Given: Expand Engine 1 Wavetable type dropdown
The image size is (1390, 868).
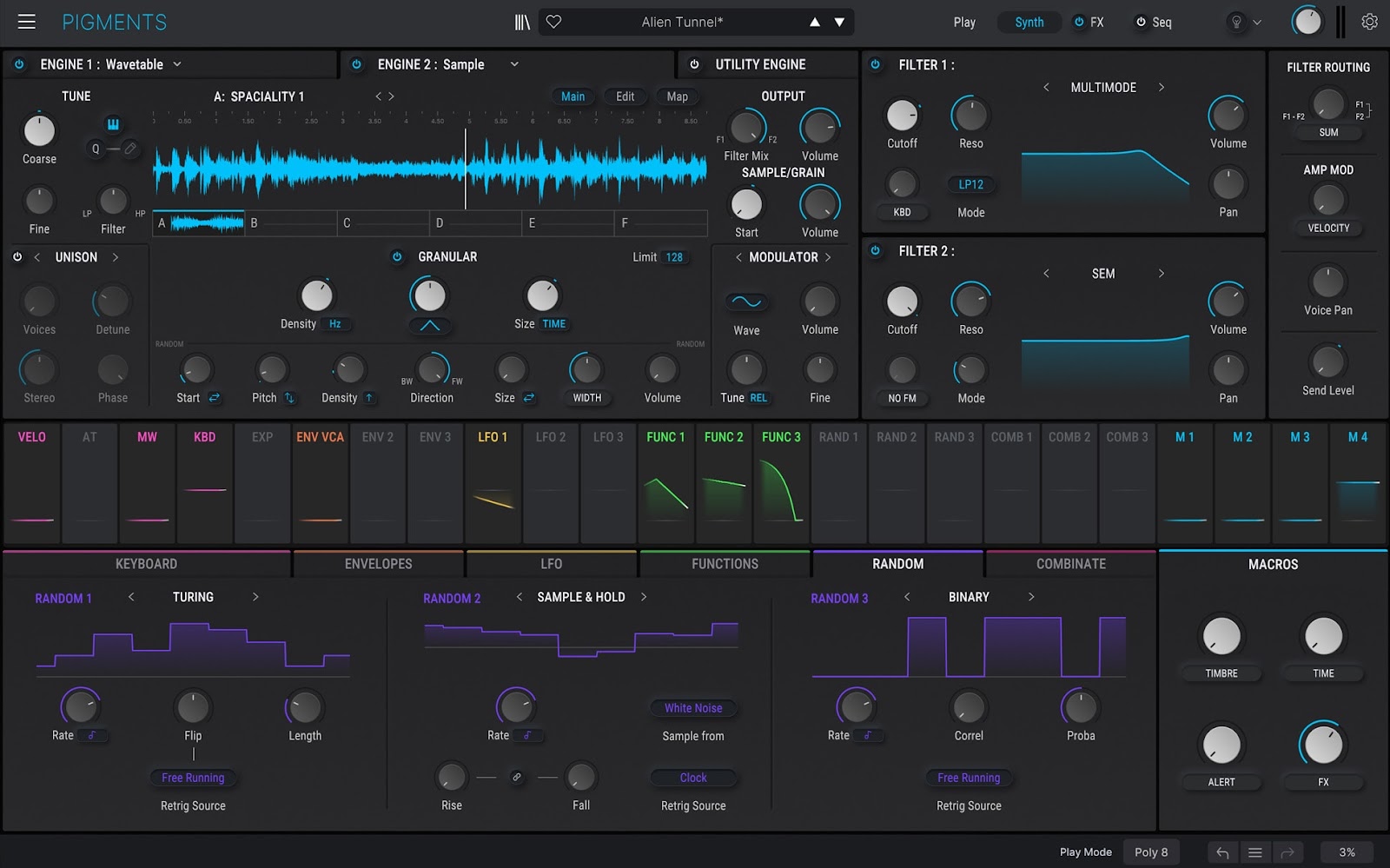Looking at the screenshot, I should click(177, 64).
